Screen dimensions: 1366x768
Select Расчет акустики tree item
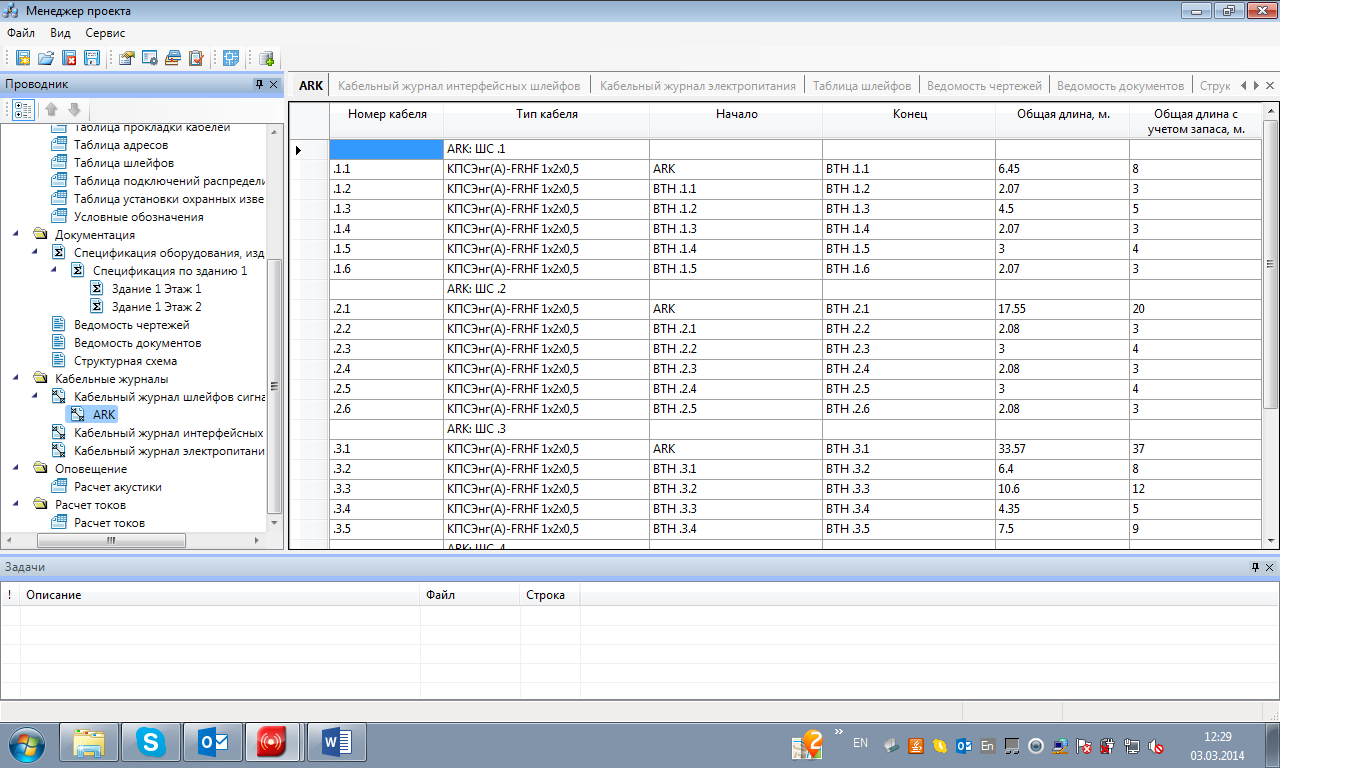click(117, 487)
